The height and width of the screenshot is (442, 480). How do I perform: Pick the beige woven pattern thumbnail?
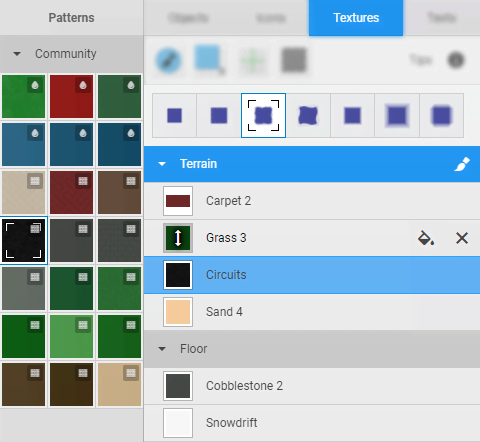click(23, 192)
